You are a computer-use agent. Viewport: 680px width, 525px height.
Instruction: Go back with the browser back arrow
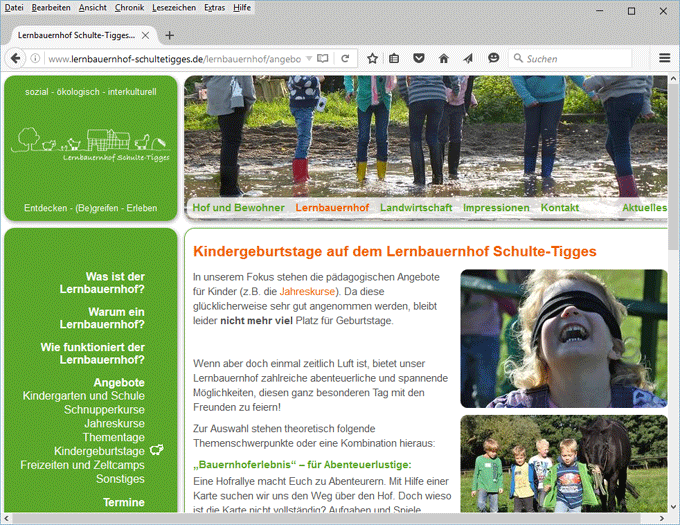[15, 58]
